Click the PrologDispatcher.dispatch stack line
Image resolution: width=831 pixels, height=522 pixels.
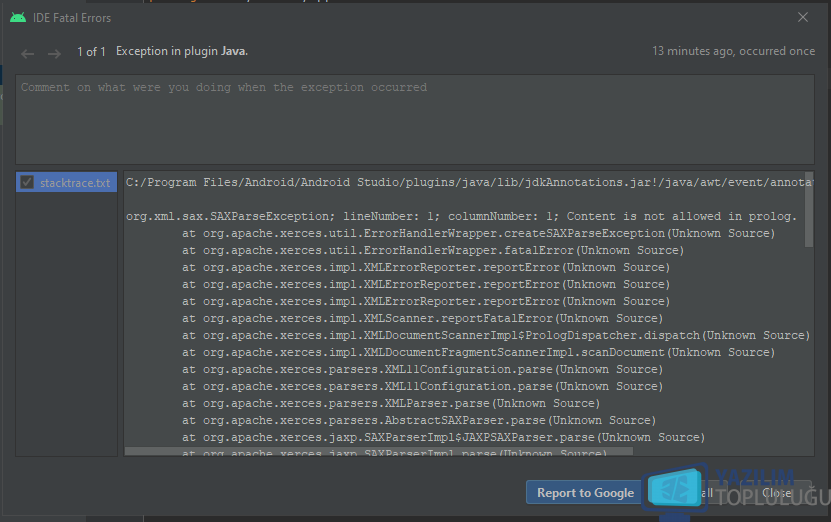[496, 335]
